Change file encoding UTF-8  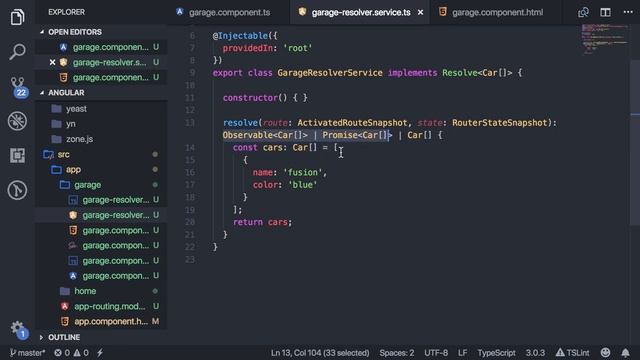436,353
